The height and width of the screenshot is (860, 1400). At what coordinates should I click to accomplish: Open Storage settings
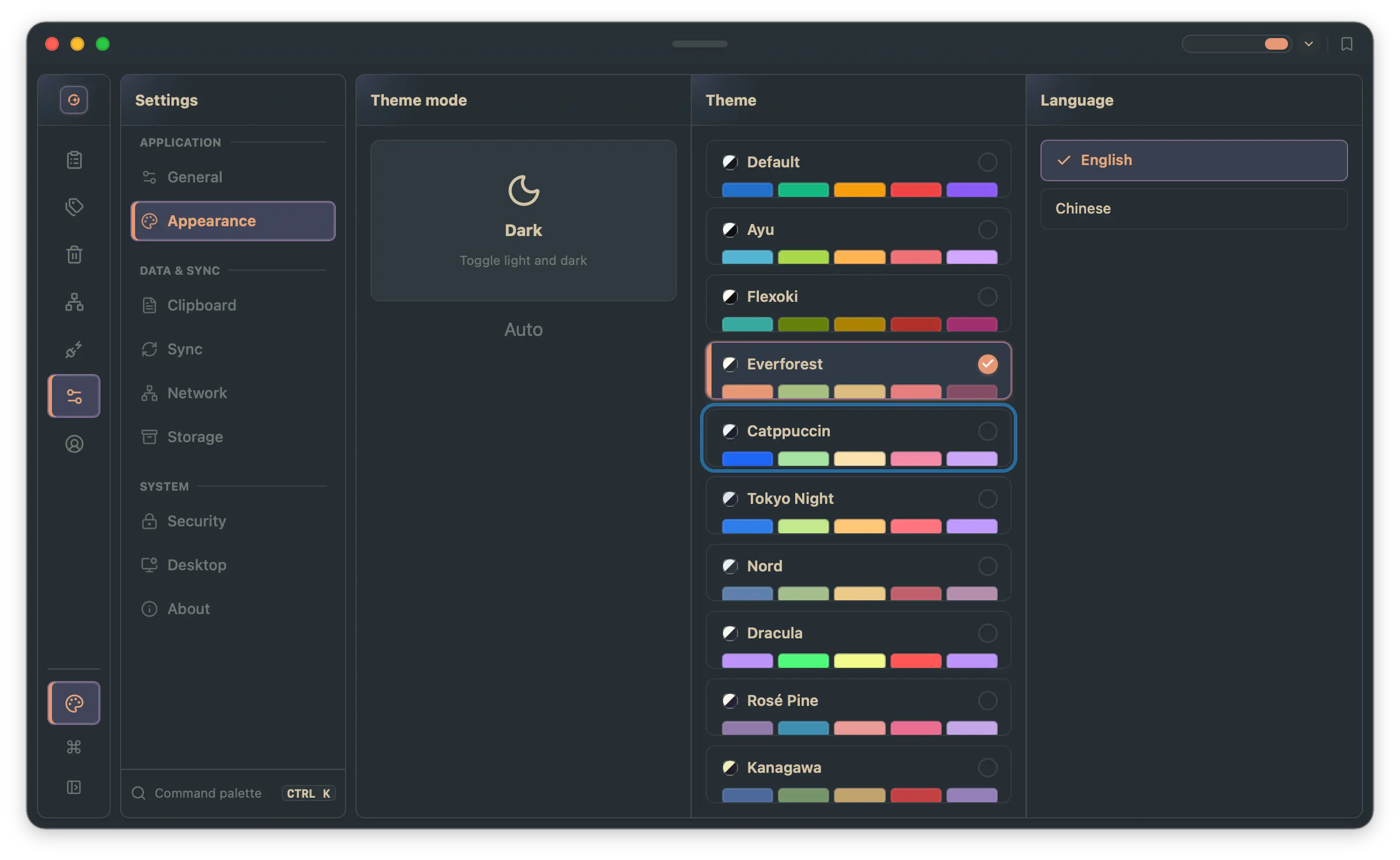(233, 437)
